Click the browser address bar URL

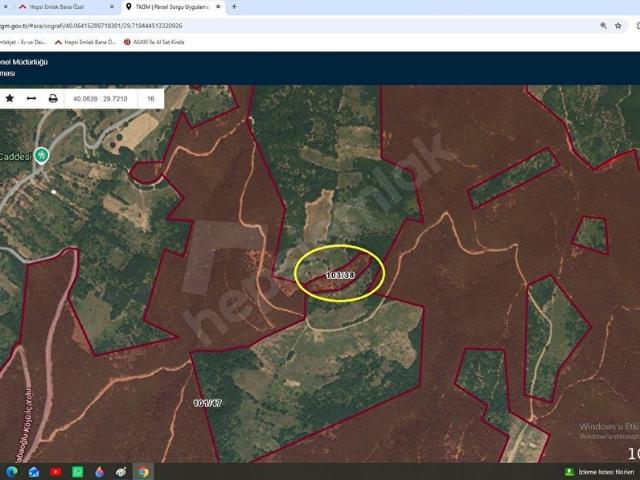click(x=91, y=26)
